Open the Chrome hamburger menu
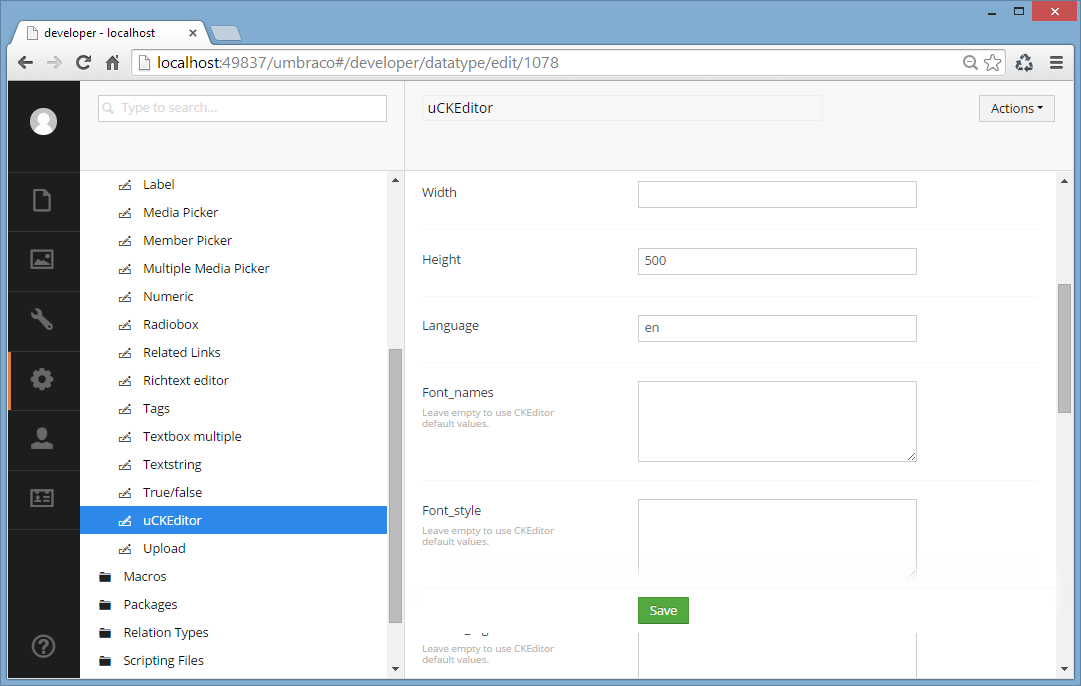Screen dimensions: 1081x686 coord(1056,63)
